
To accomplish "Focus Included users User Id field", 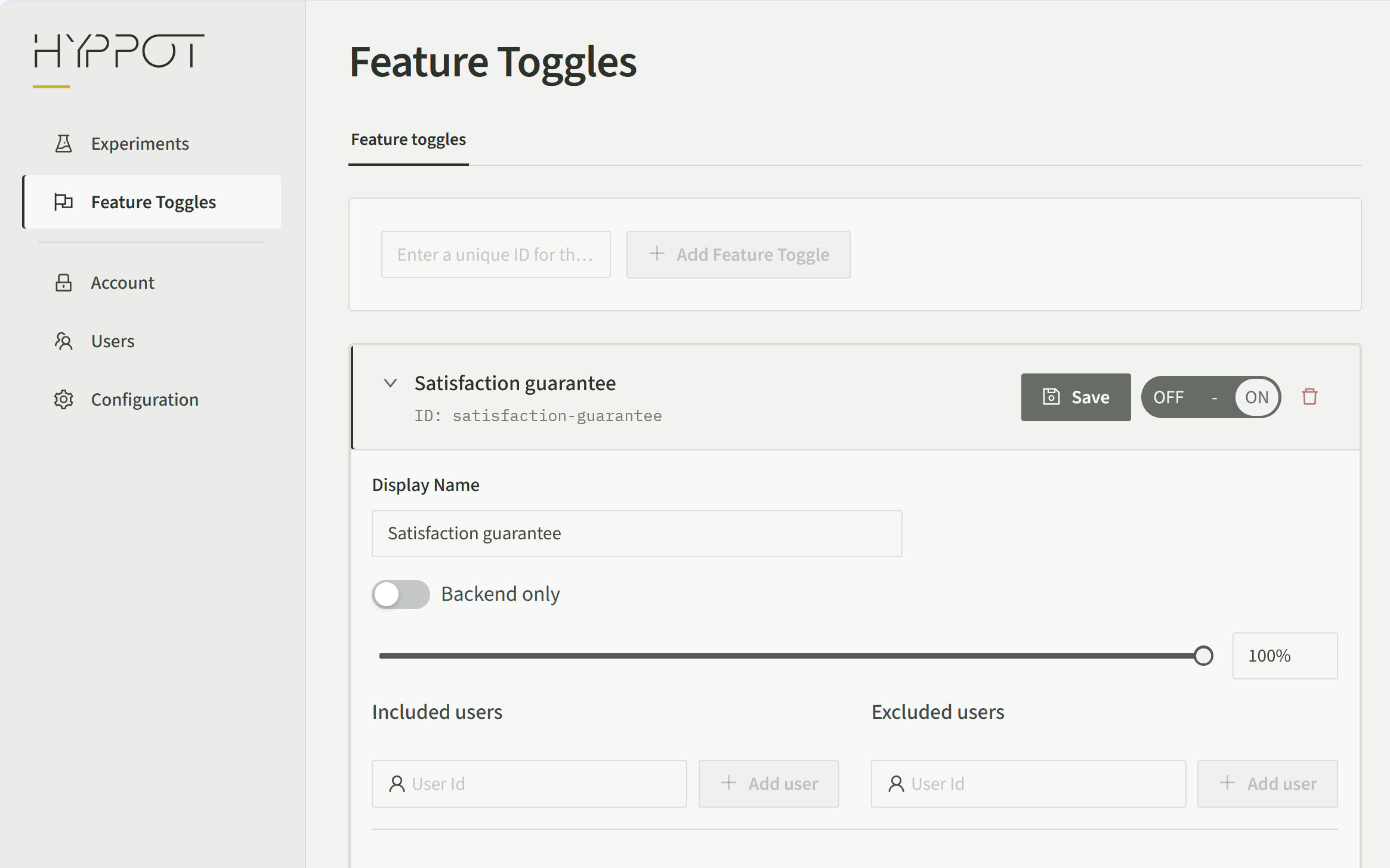I will tap(529, 784).
